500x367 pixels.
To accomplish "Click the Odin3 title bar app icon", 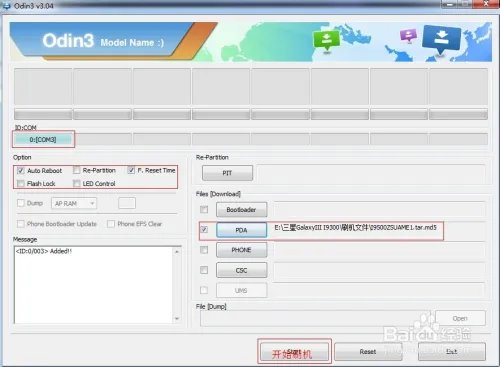I will pos(6,6).
